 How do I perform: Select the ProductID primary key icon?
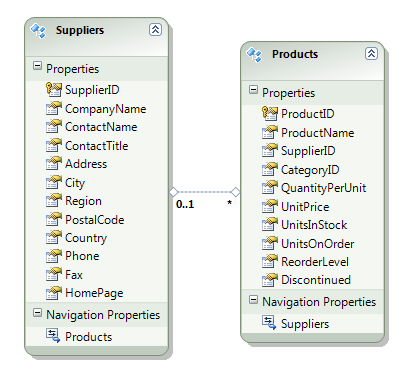click(x=270, y=113)
